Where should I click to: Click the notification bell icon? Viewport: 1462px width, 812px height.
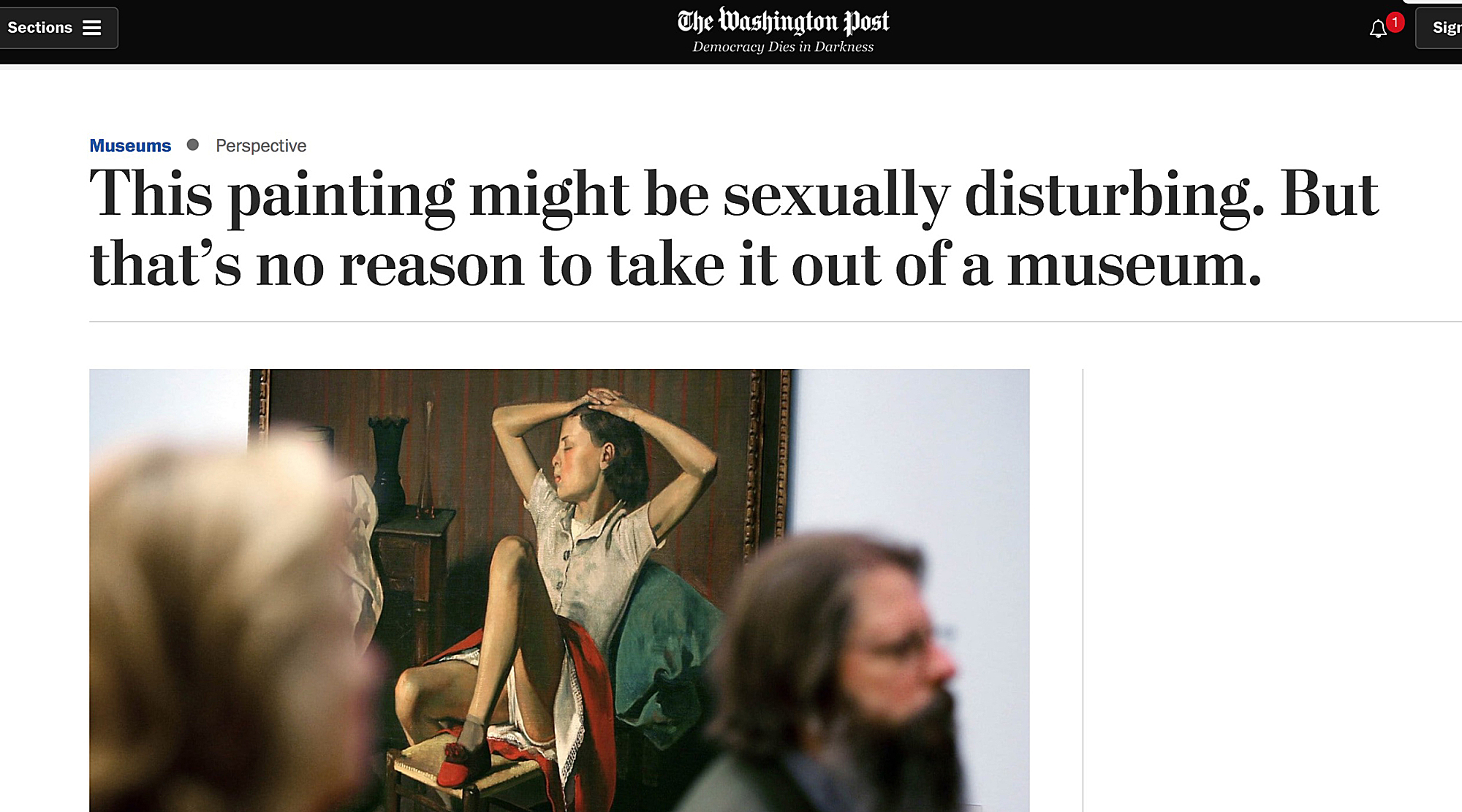coord(1378,29)
